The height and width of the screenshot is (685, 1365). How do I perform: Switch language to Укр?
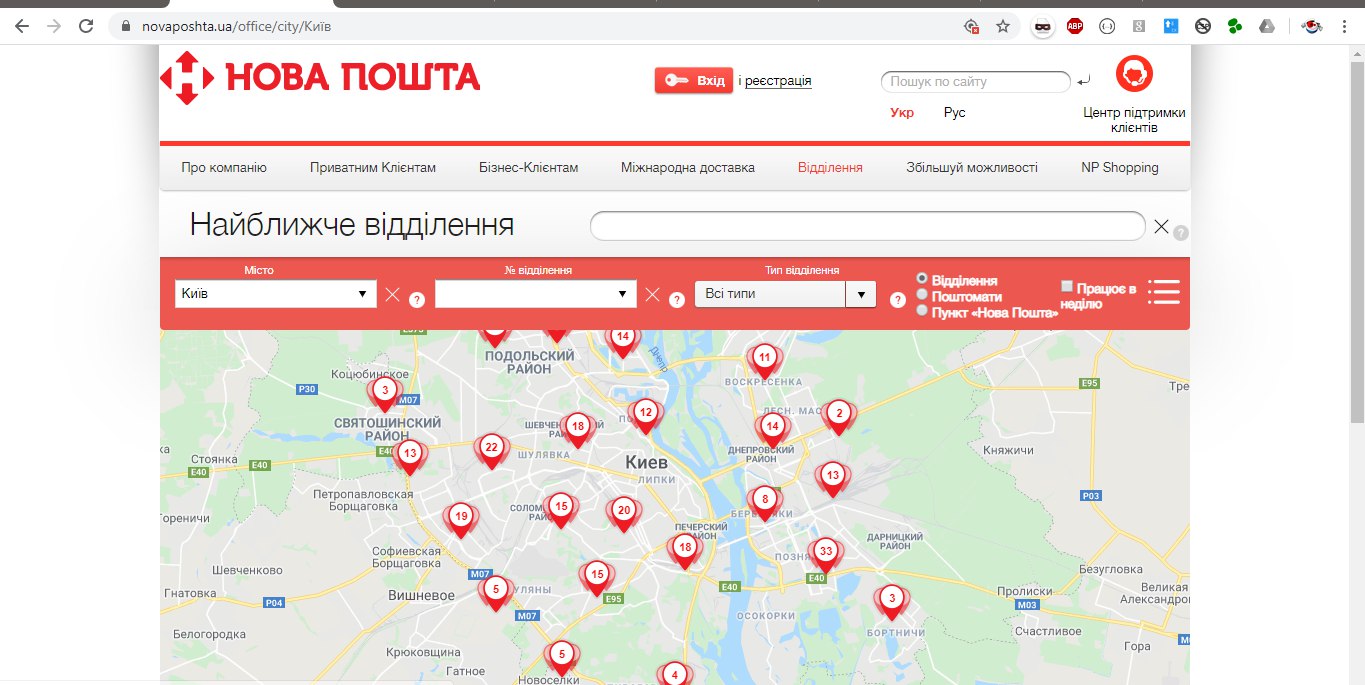[902, 113]
